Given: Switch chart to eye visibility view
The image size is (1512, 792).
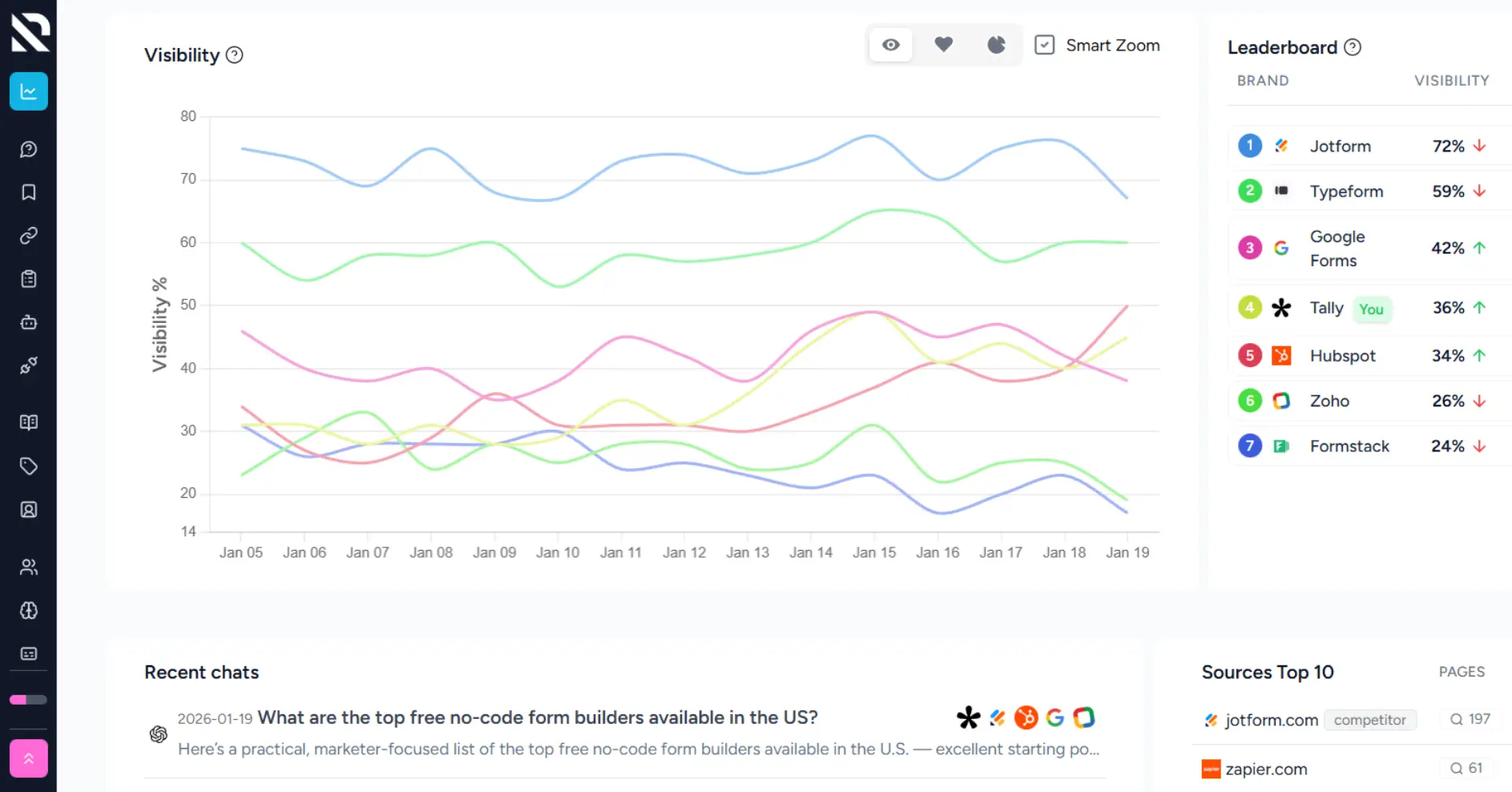Looking at the screenshot, I should click(x=890, y=45).
